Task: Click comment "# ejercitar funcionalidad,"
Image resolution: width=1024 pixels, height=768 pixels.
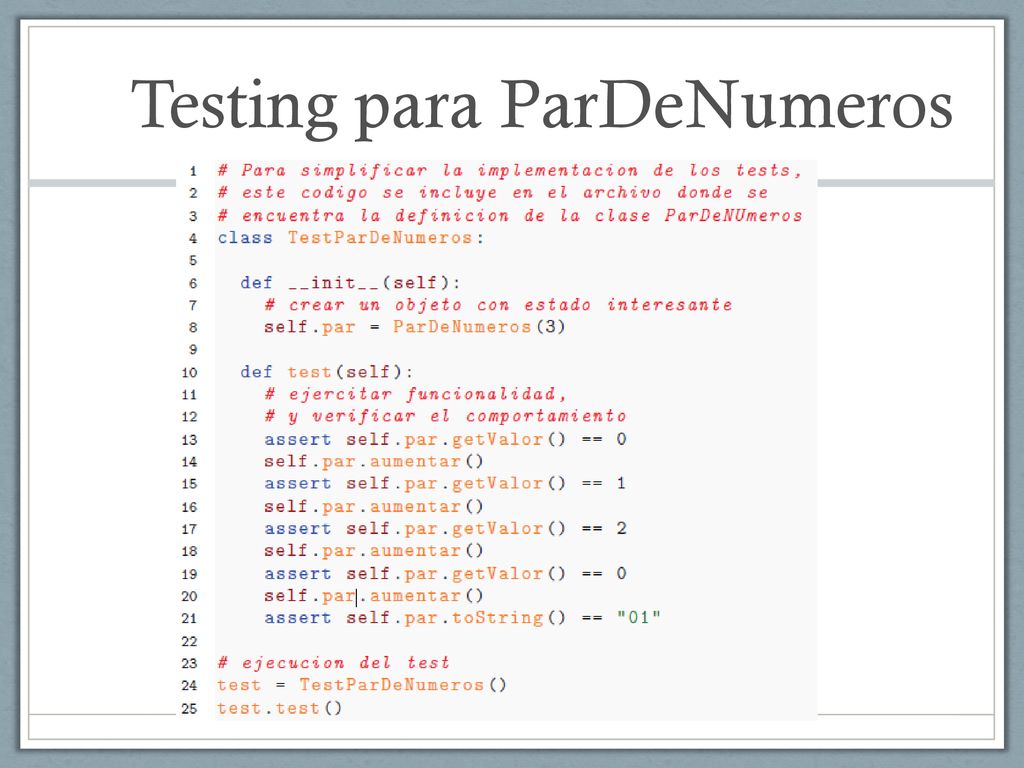Action: coord(415,394)
